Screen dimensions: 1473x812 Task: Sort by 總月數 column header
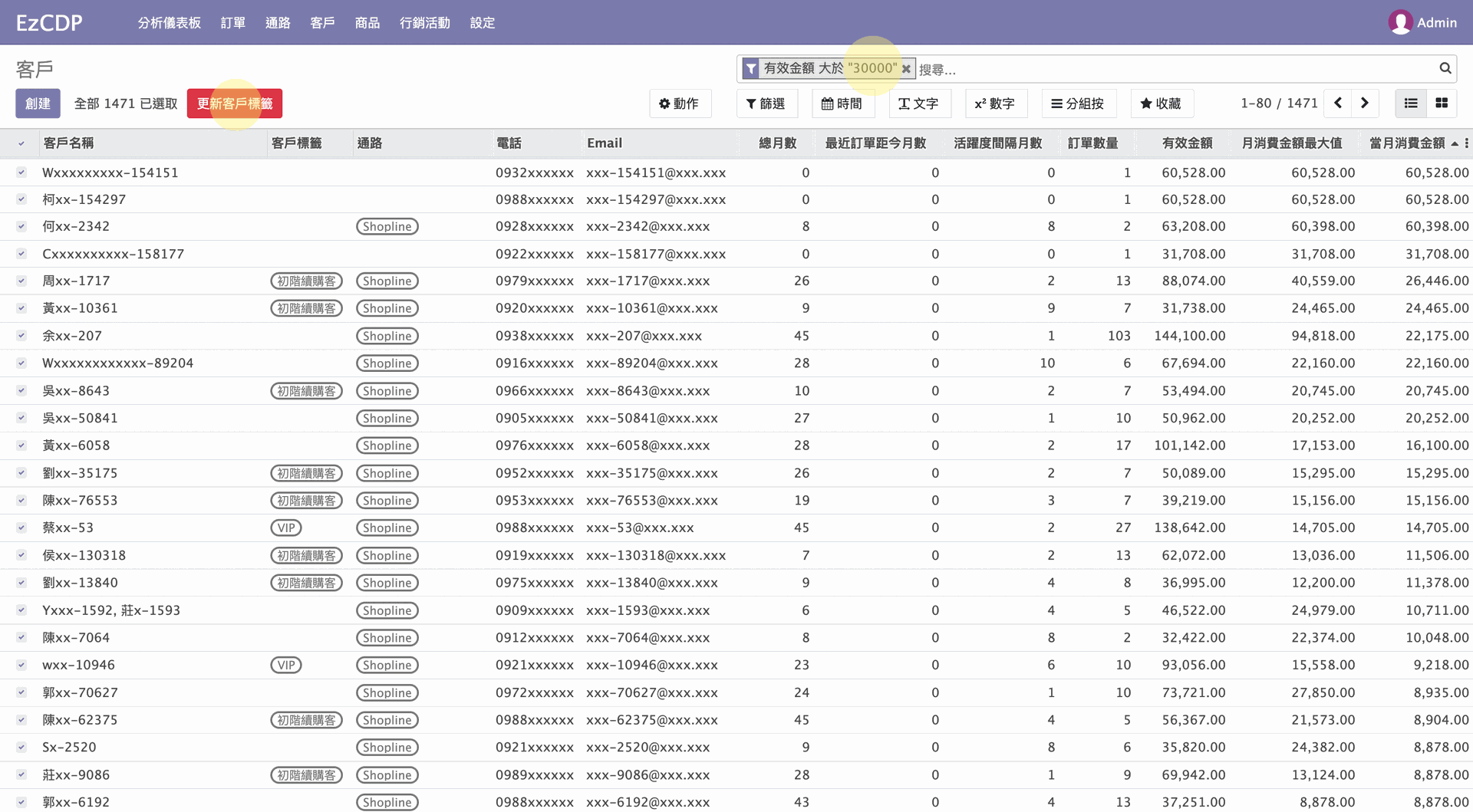point(778,143)
